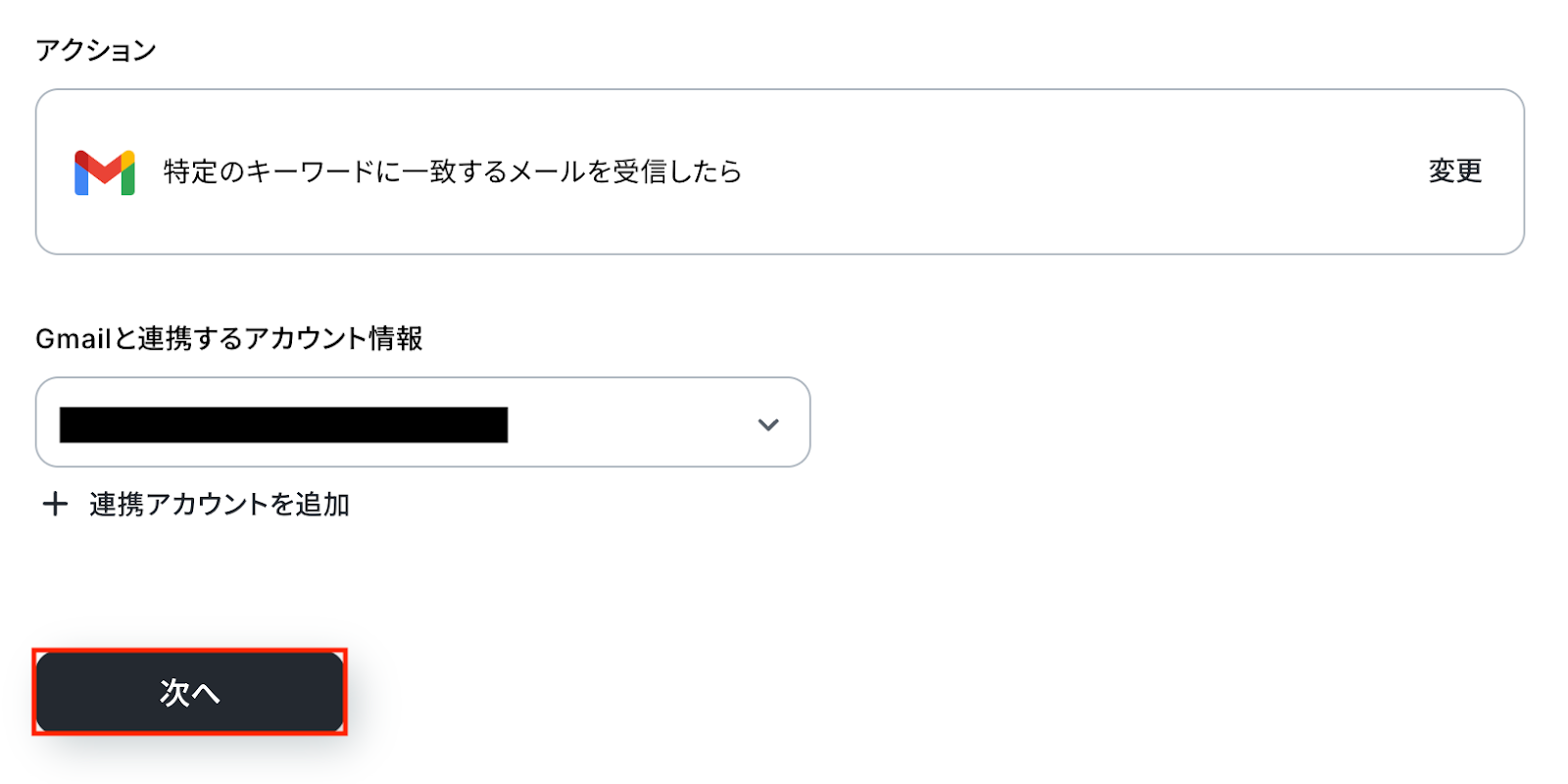Click the 特定のキーワードに一致するメールを受信したら text

[x=452, y=171]
